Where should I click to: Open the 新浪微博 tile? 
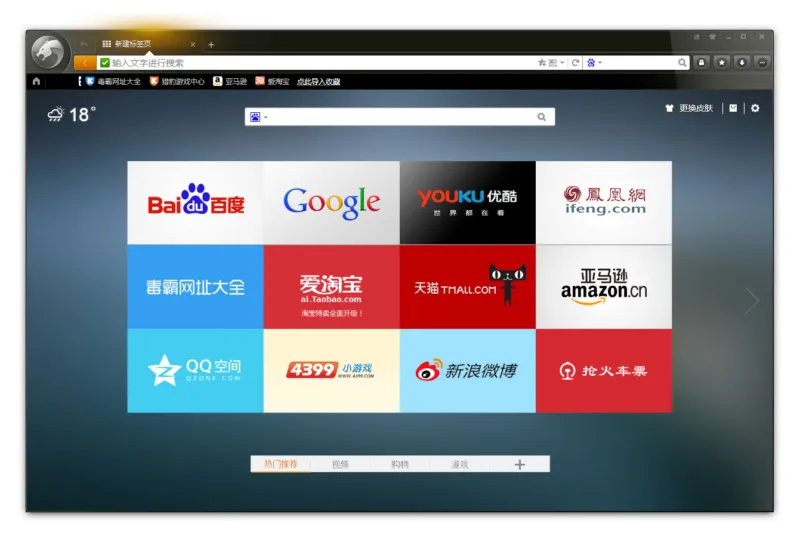(468, 371)
